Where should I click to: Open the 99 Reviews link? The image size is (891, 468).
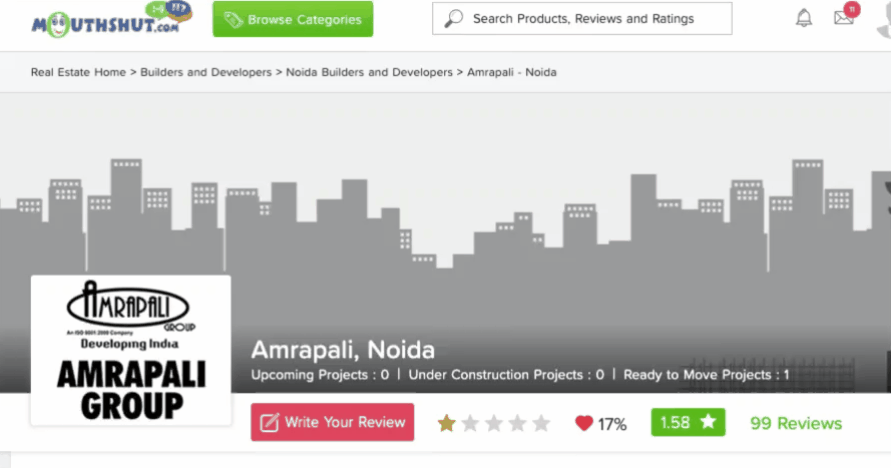(796, 423)
